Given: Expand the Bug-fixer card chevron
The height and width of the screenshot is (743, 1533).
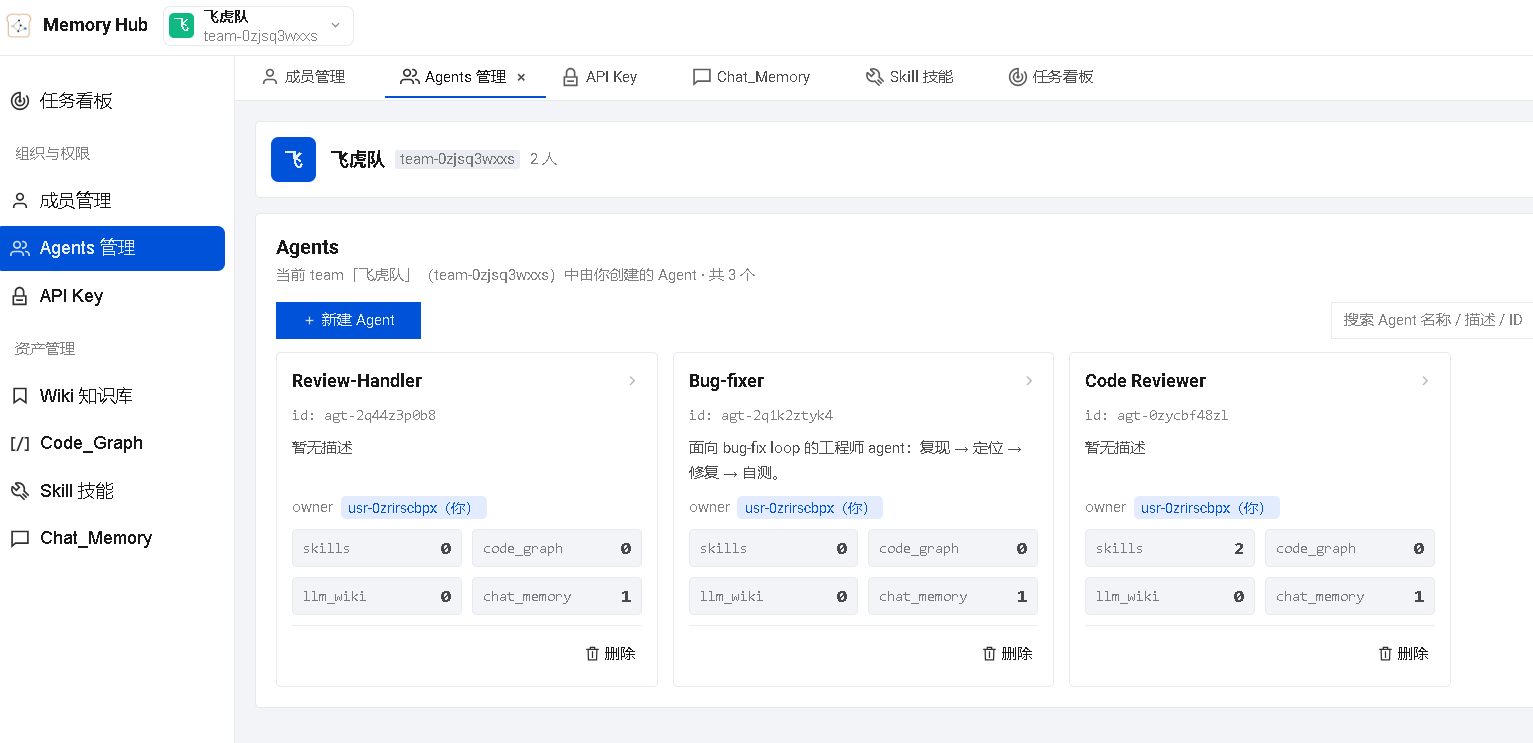Looking at the screenshot, I should (1029, 381).
